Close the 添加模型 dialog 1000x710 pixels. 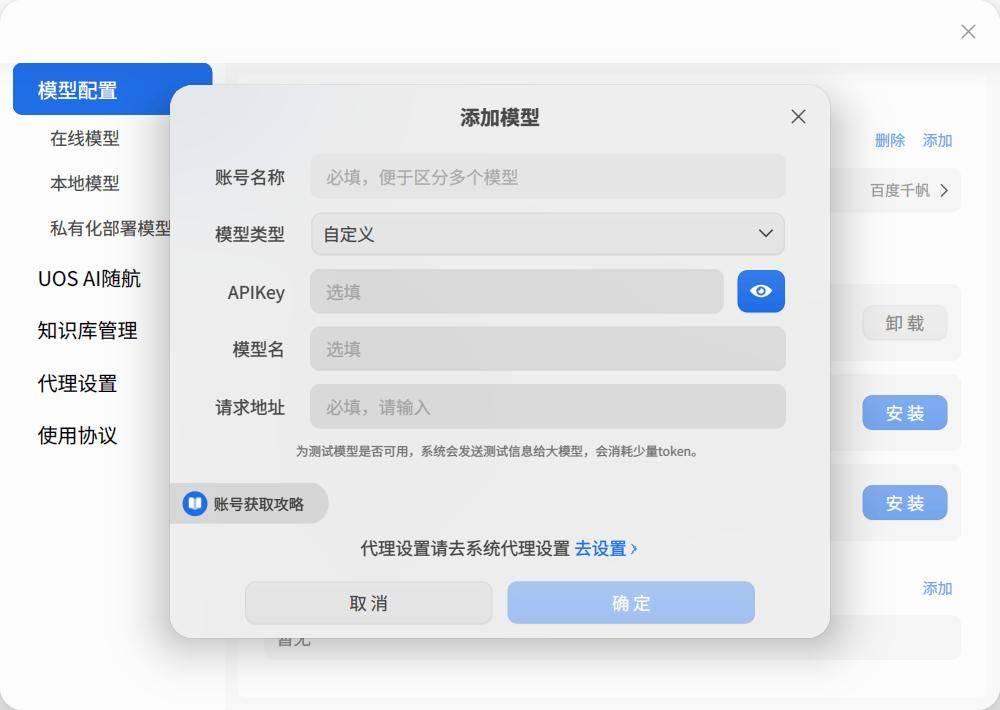point(798,117)
